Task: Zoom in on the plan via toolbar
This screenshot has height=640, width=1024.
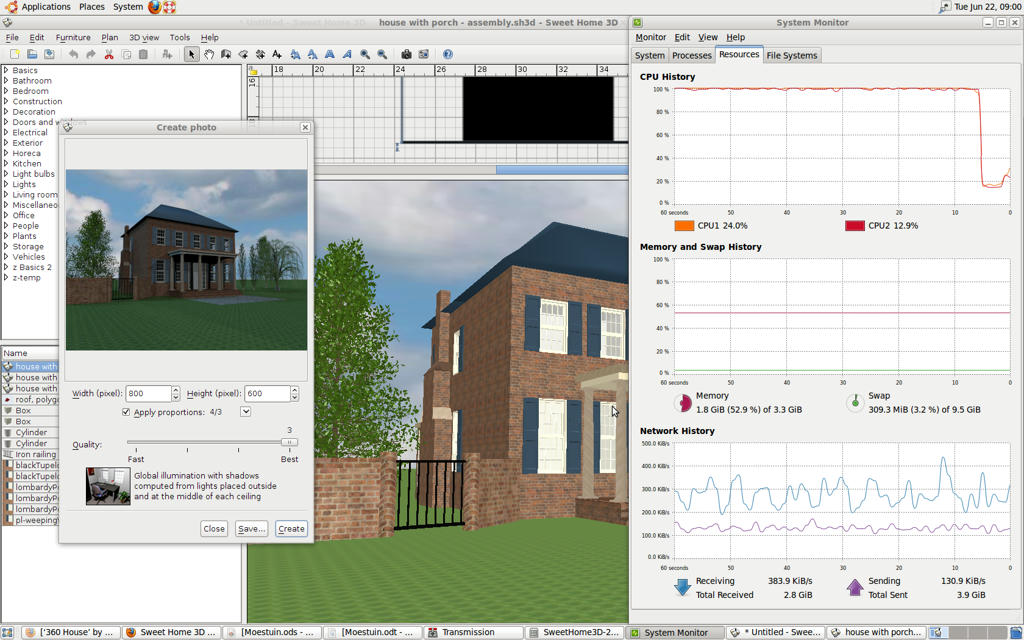Action: tap(365, 54)
